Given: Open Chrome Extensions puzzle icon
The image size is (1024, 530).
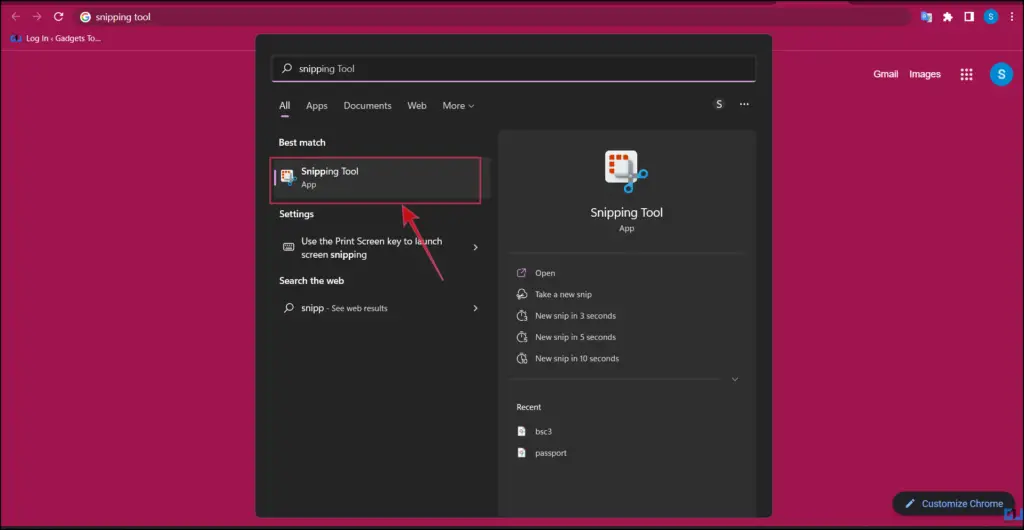Looking at the screenshot, I should tap(948, 17).
